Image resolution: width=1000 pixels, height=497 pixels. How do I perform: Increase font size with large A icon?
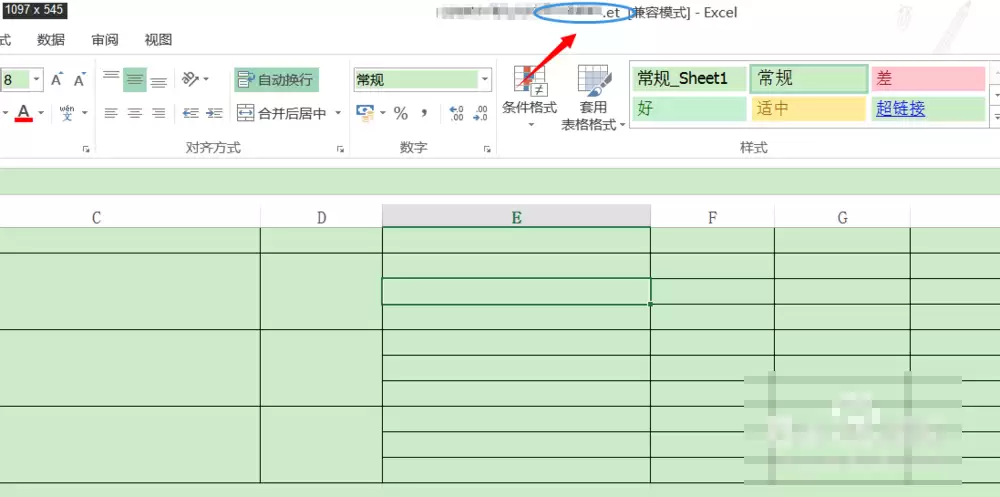pos(57,80)
